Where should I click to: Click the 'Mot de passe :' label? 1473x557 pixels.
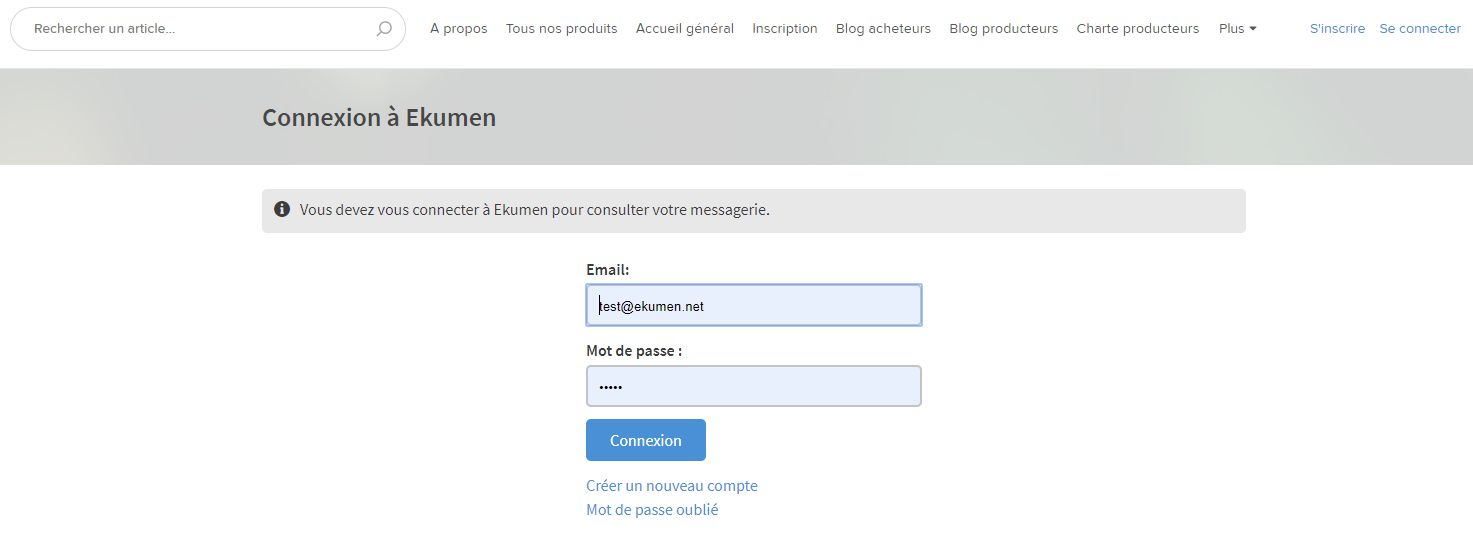(x=634, y=351)
